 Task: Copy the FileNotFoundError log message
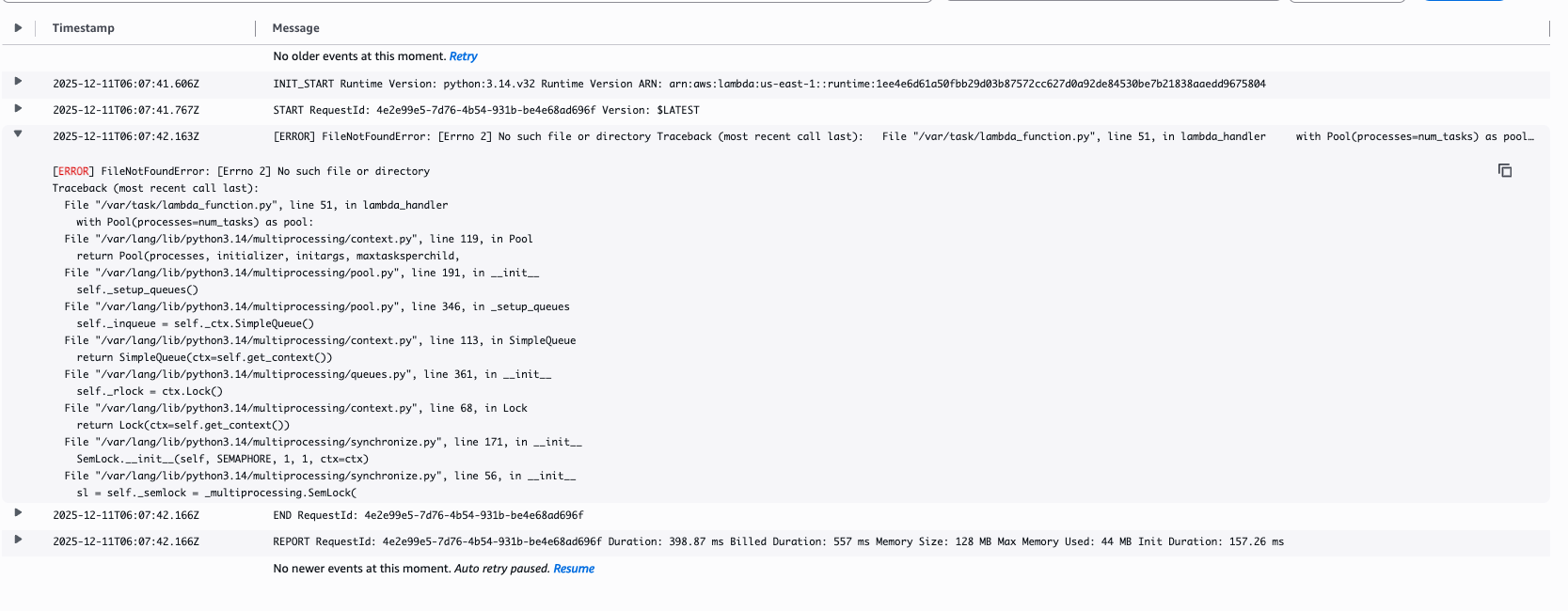1506,170
